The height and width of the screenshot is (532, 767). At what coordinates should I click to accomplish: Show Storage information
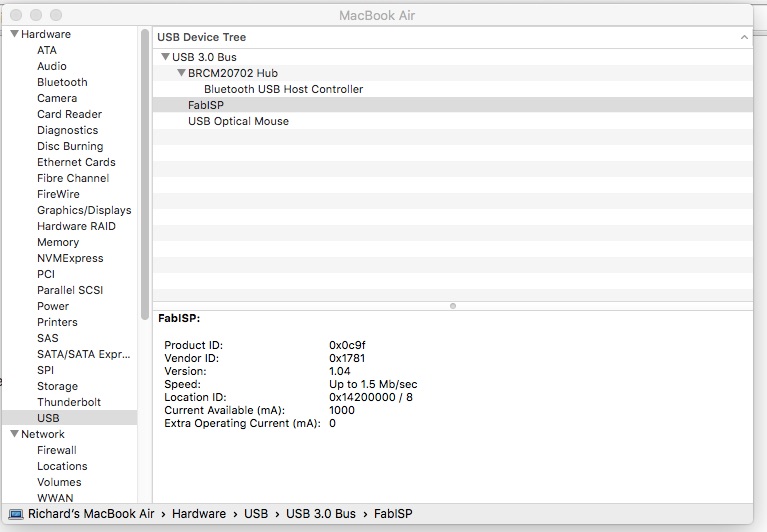point(57,386)
